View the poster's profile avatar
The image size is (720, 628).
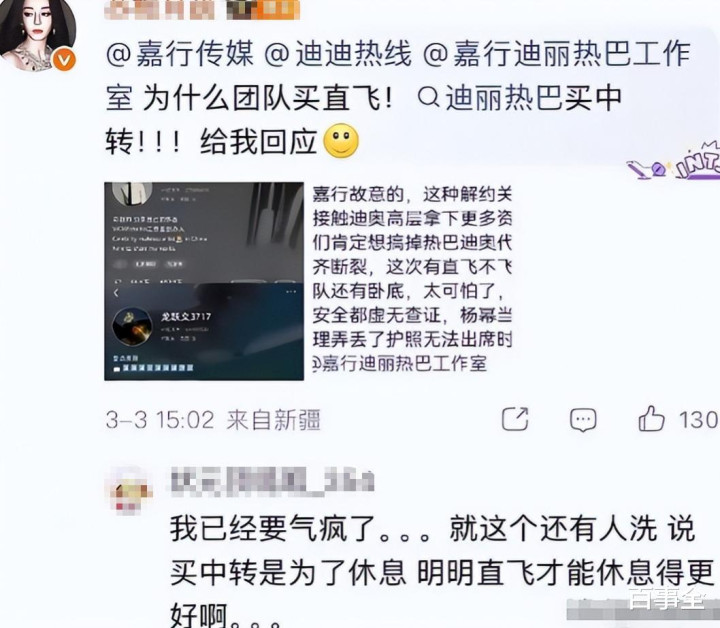point(38,34)
